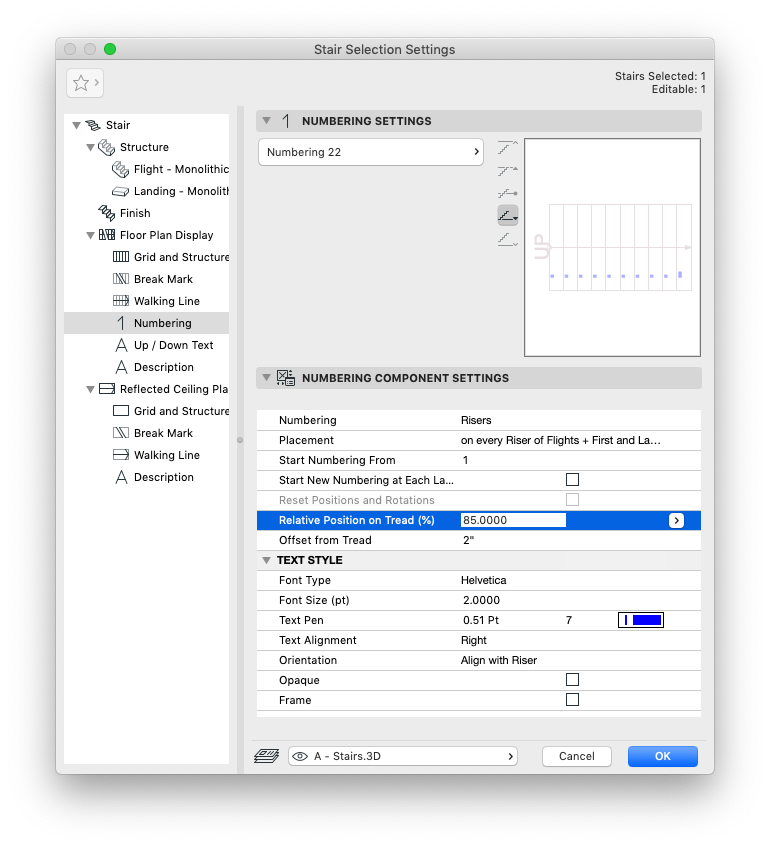Viewport: 770px width, 848px height.
Task: Click Start Numbering From value 1
Action: pos(466,460)
